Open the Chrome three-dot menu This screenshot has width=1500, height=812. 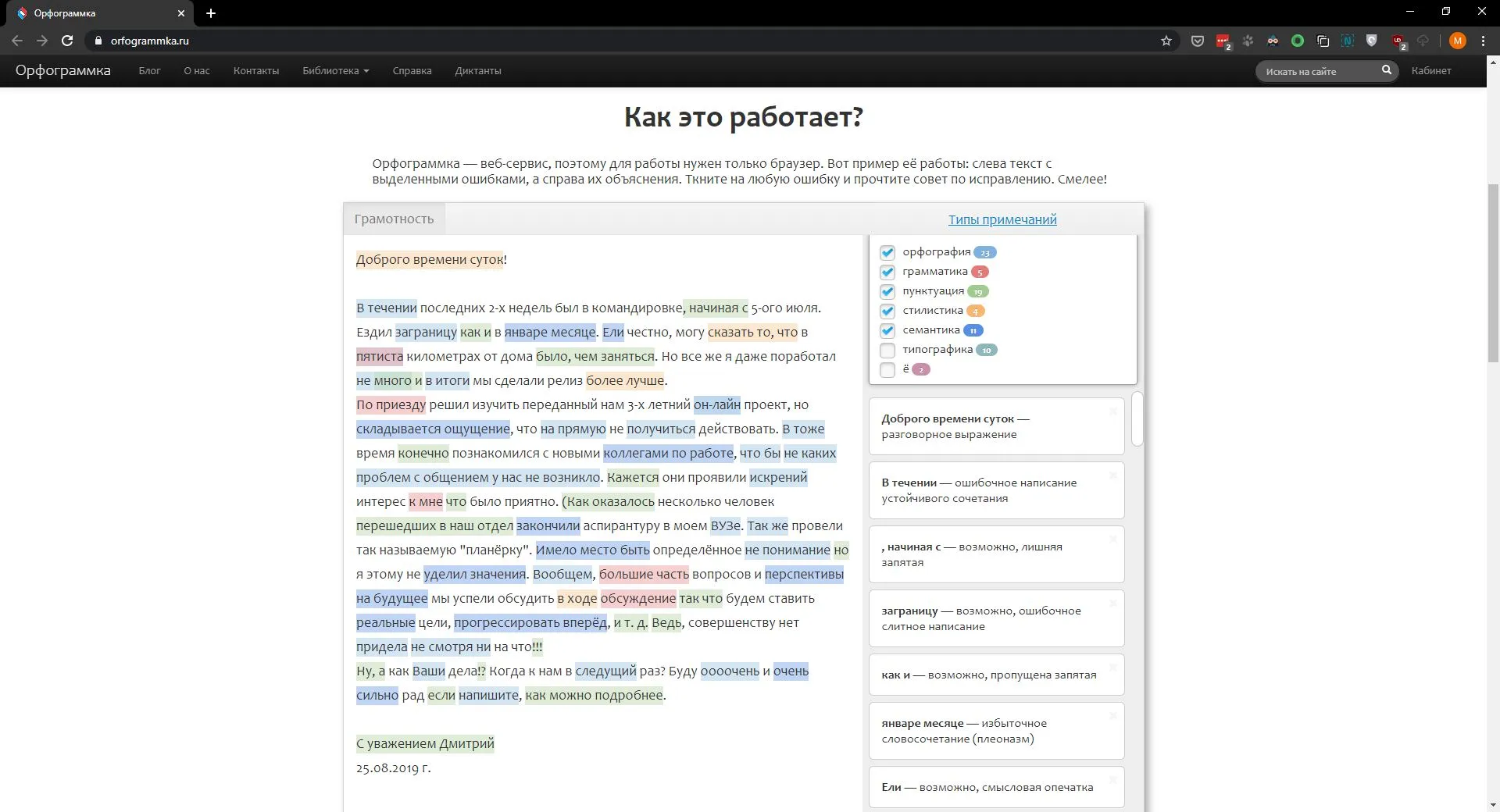(1483, 41)
